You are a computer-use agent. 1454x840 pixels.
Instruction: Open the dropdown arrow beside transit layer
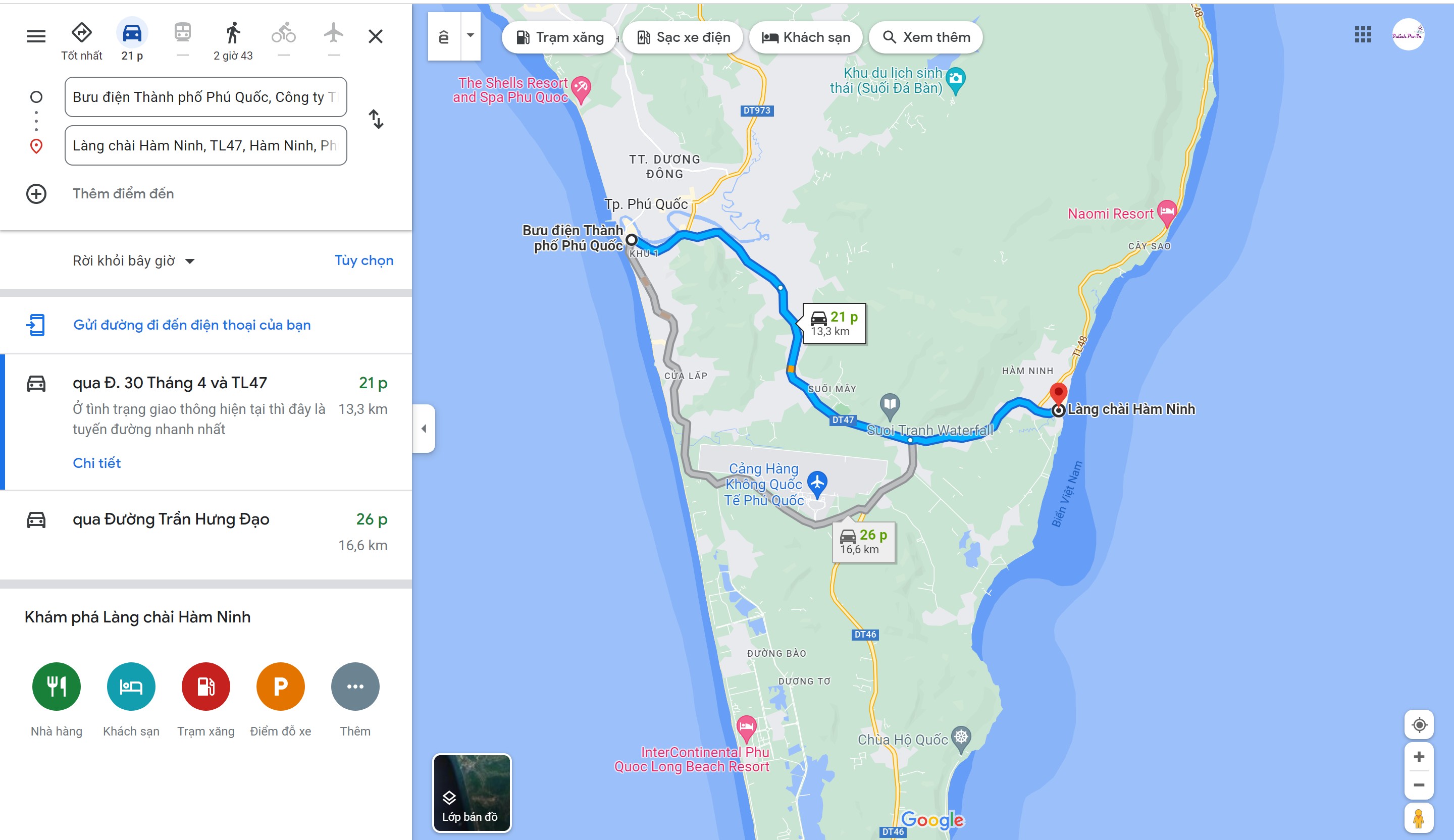[471, 36]
